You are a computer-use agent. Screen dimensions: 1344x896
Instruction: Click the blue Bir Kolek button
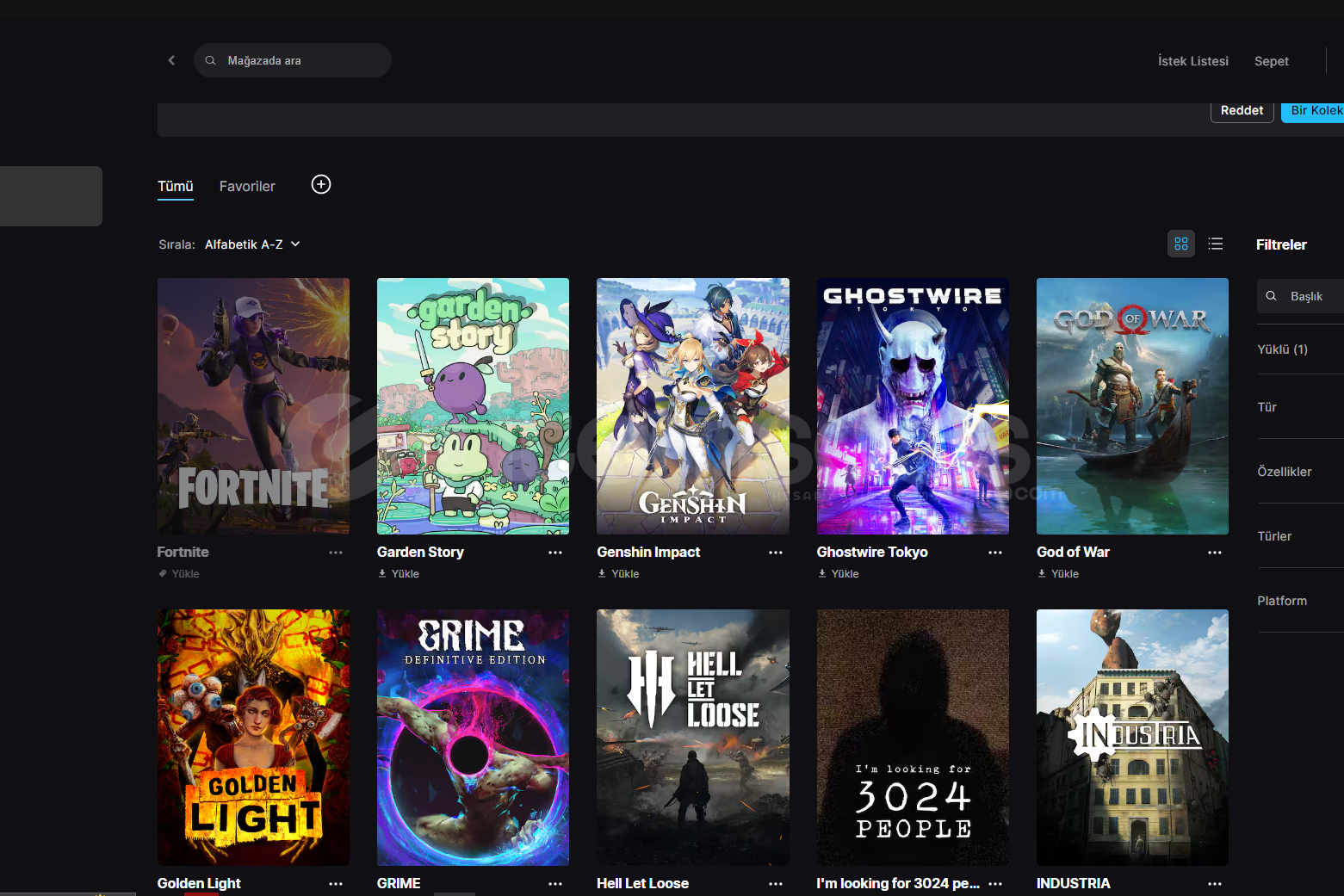1312,111
